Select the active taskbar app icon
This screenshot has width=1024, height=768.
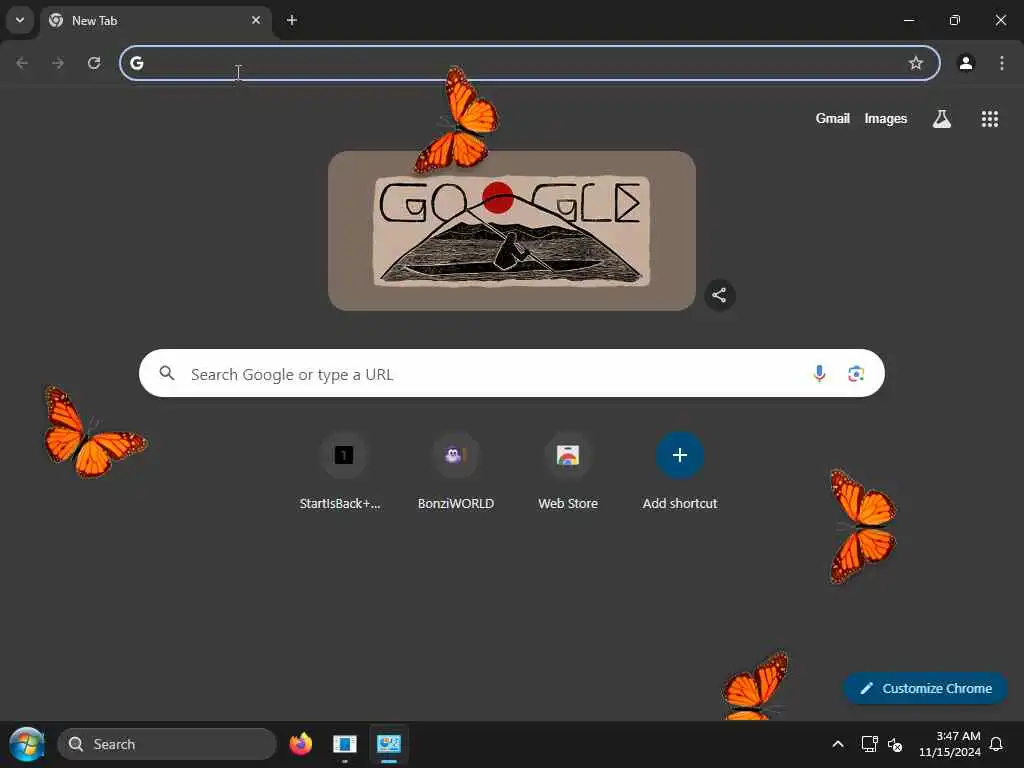point(389,744)
